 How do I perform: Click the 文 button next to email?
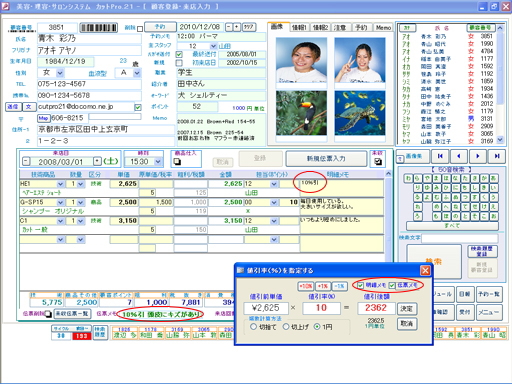(28, 107)
